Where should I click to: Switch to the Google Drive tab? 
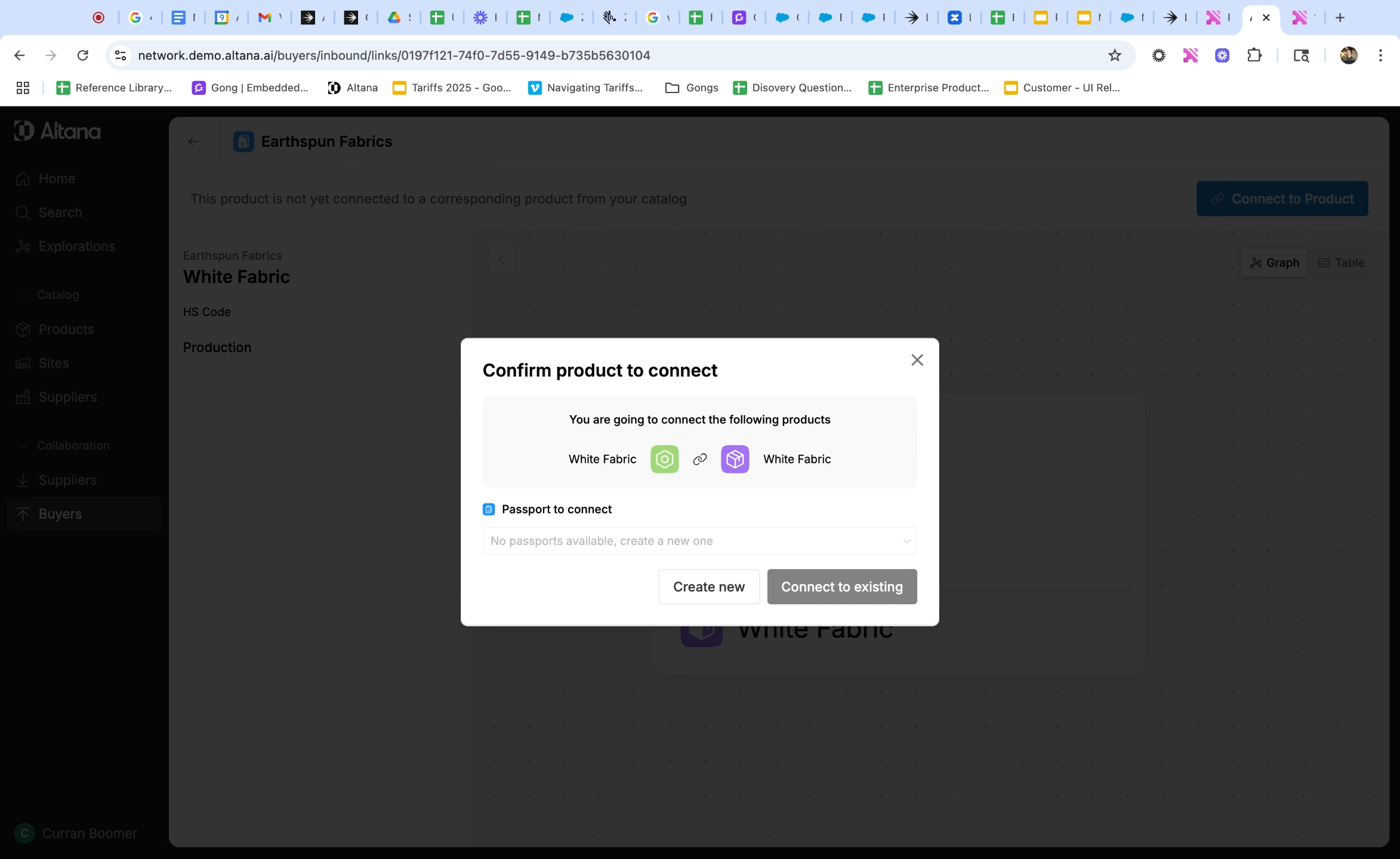coord(394,18)
